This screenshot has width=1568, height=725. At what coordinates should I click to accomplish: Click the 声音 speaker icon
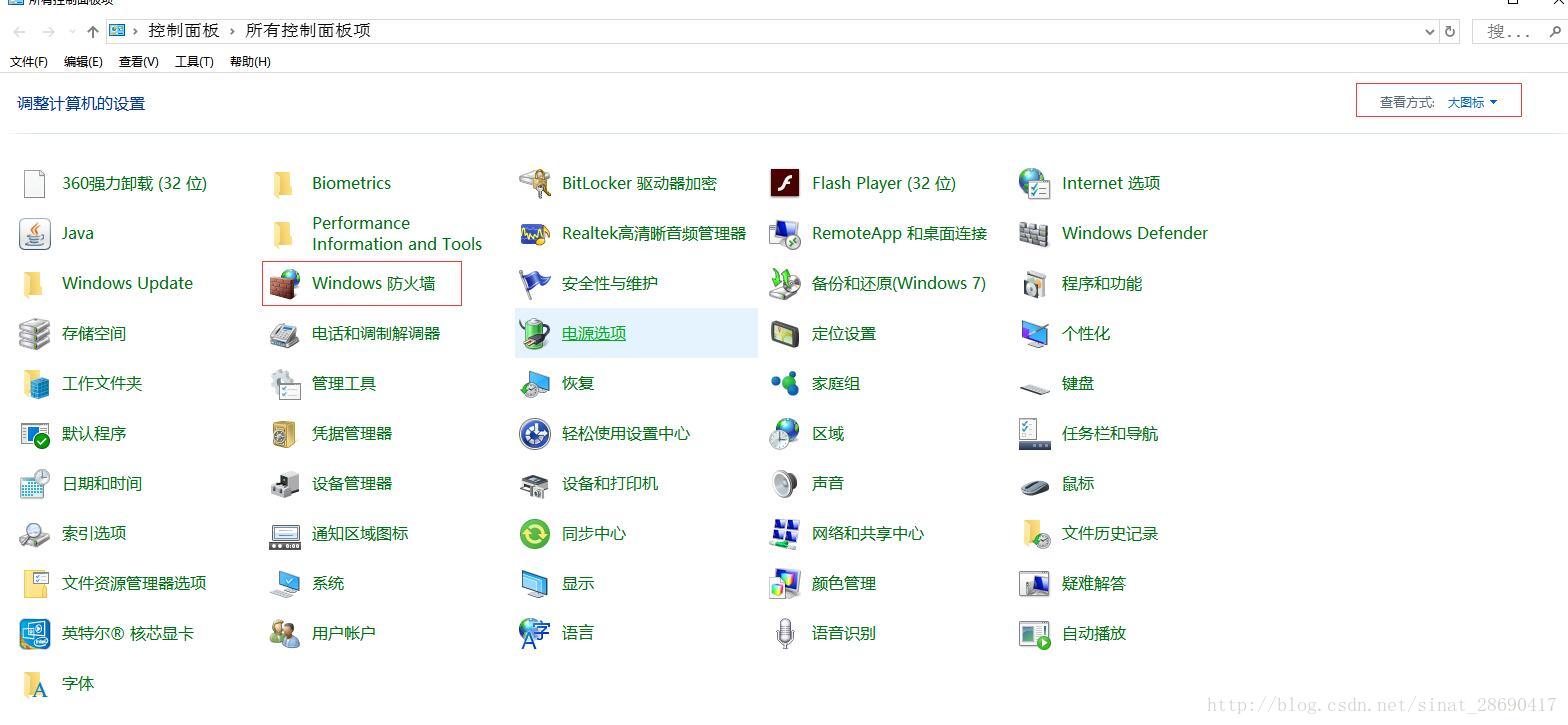[x=784, y=483]
